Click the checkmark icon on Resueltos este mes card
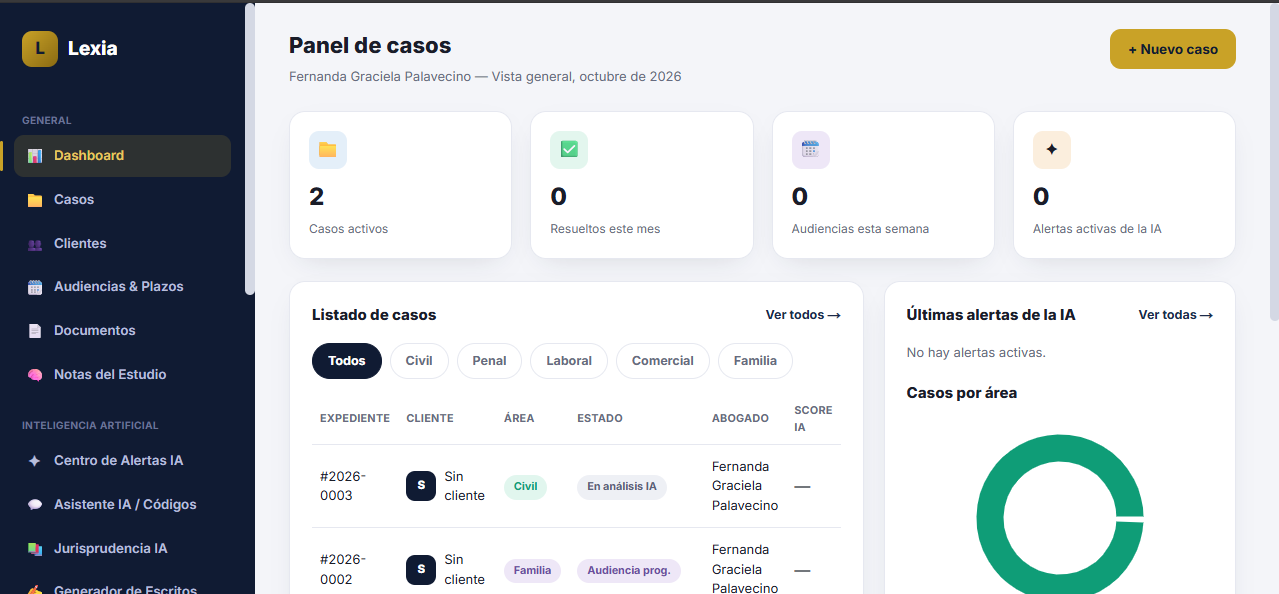 569,150
